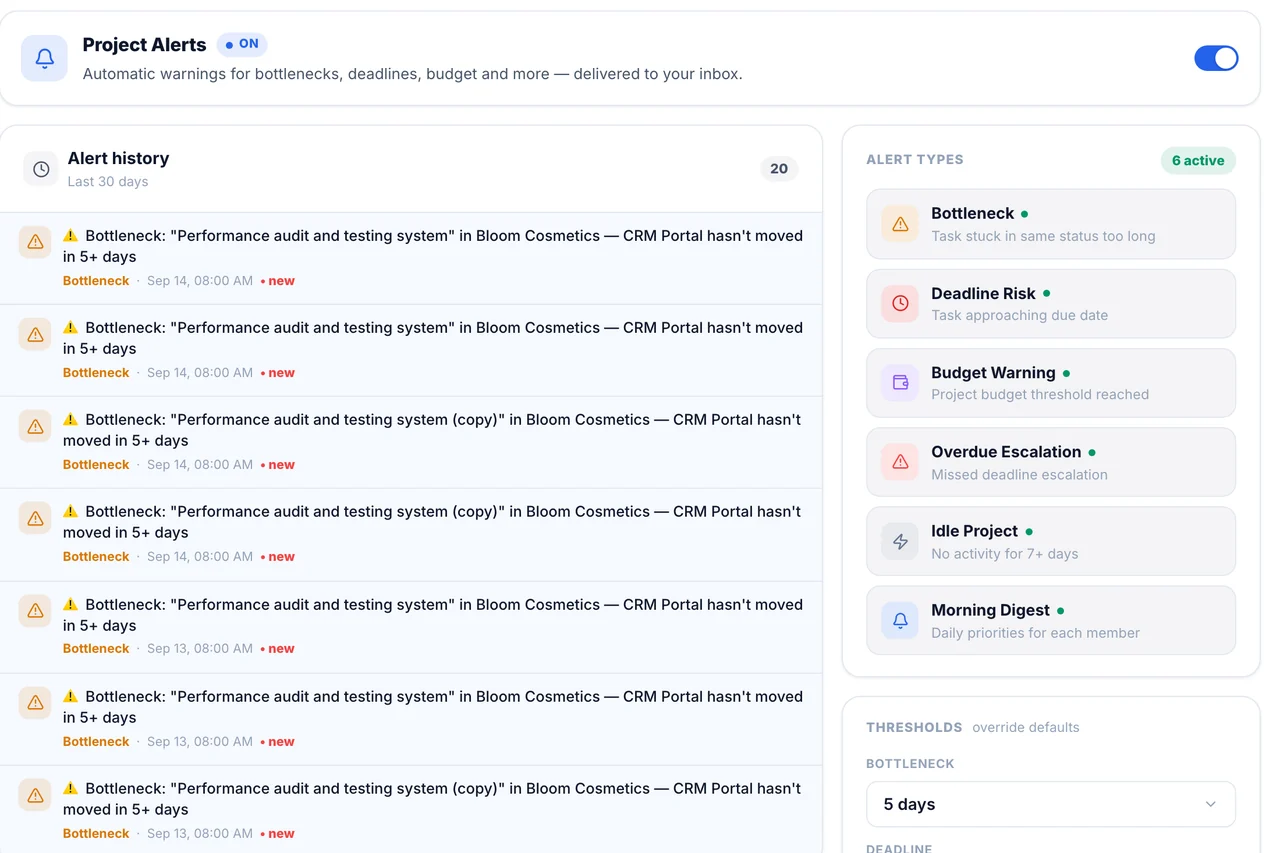Click the "Project Alerts" title
Screen dimensions: 1280x853
(x=144, y=45)
